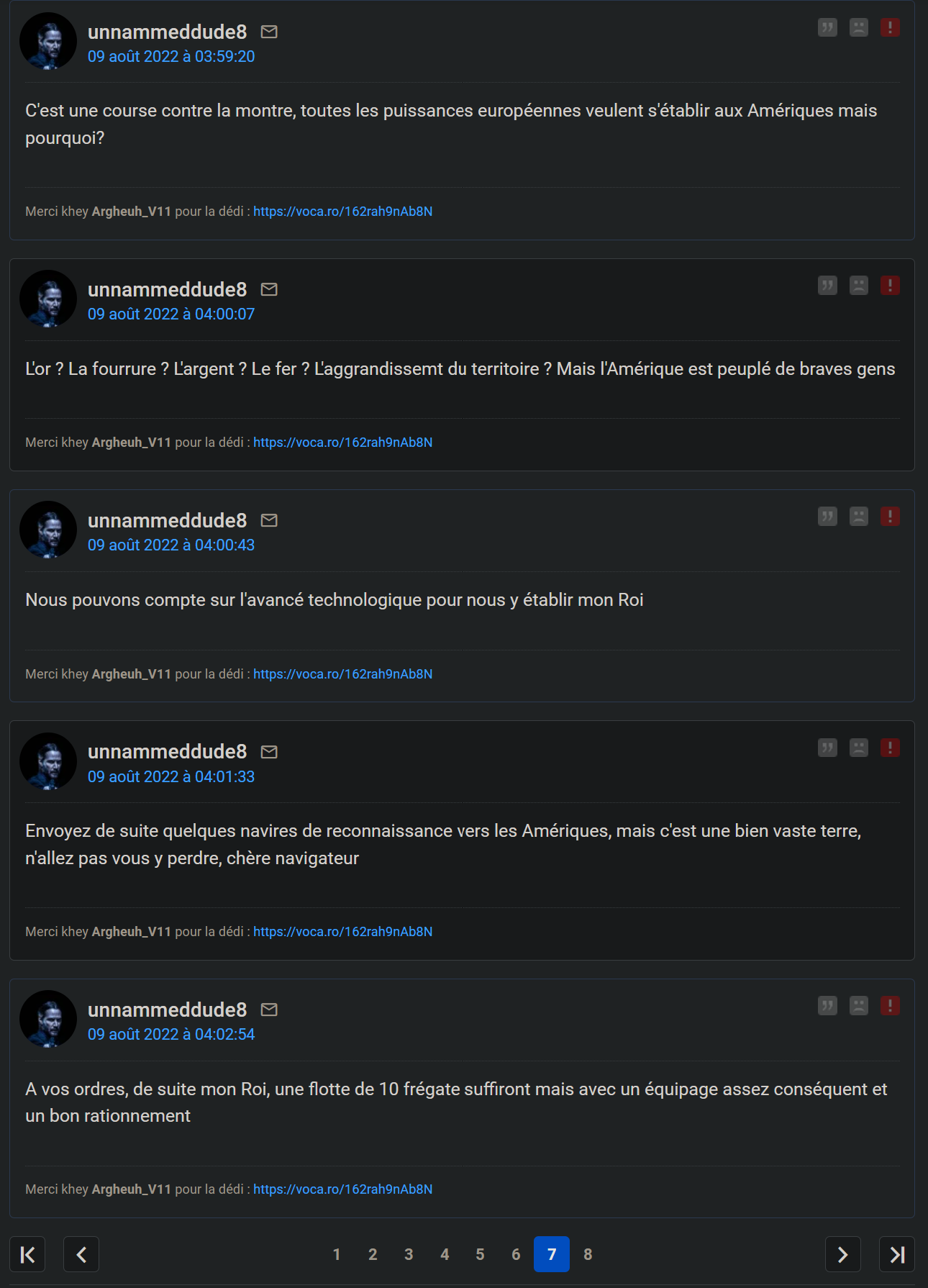928x1288 pixels.
Task: Blacklist author via sad face on 04:00:07 post
Action: coord(859,286)
